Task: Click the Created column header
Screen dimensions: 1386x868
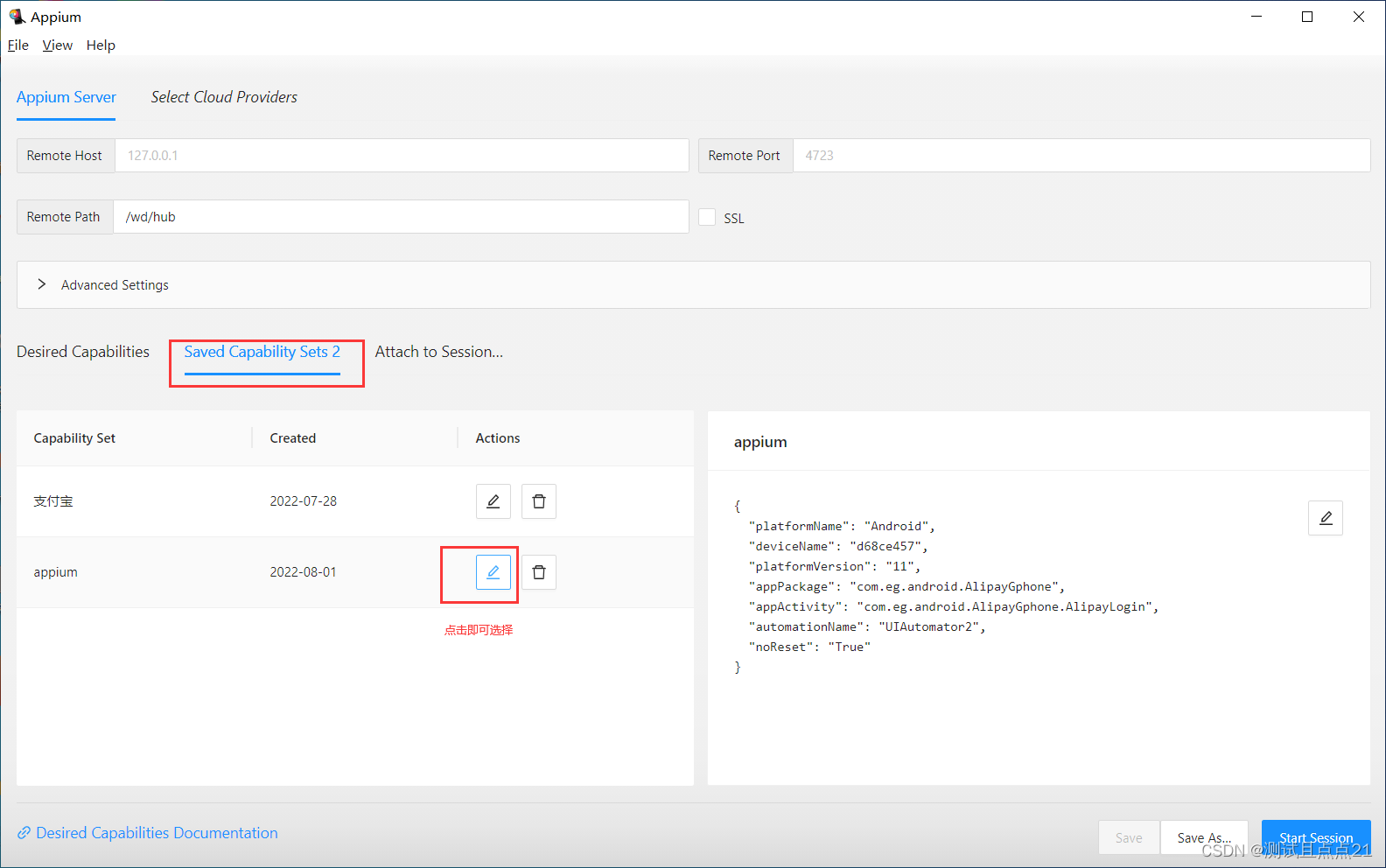Action: point(293,438)
